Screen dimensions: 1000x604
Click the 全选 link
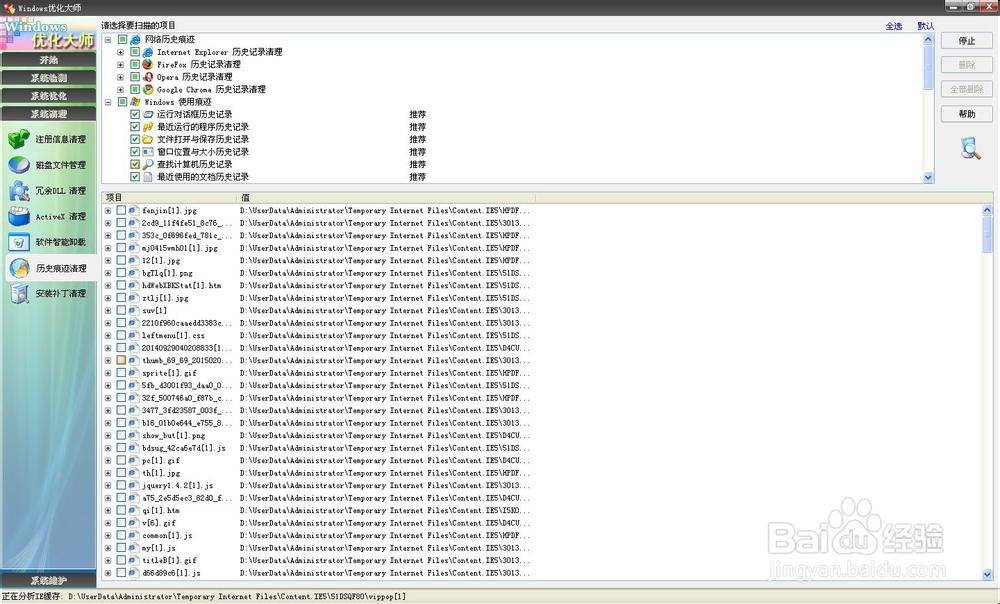(x=893, y=26)
